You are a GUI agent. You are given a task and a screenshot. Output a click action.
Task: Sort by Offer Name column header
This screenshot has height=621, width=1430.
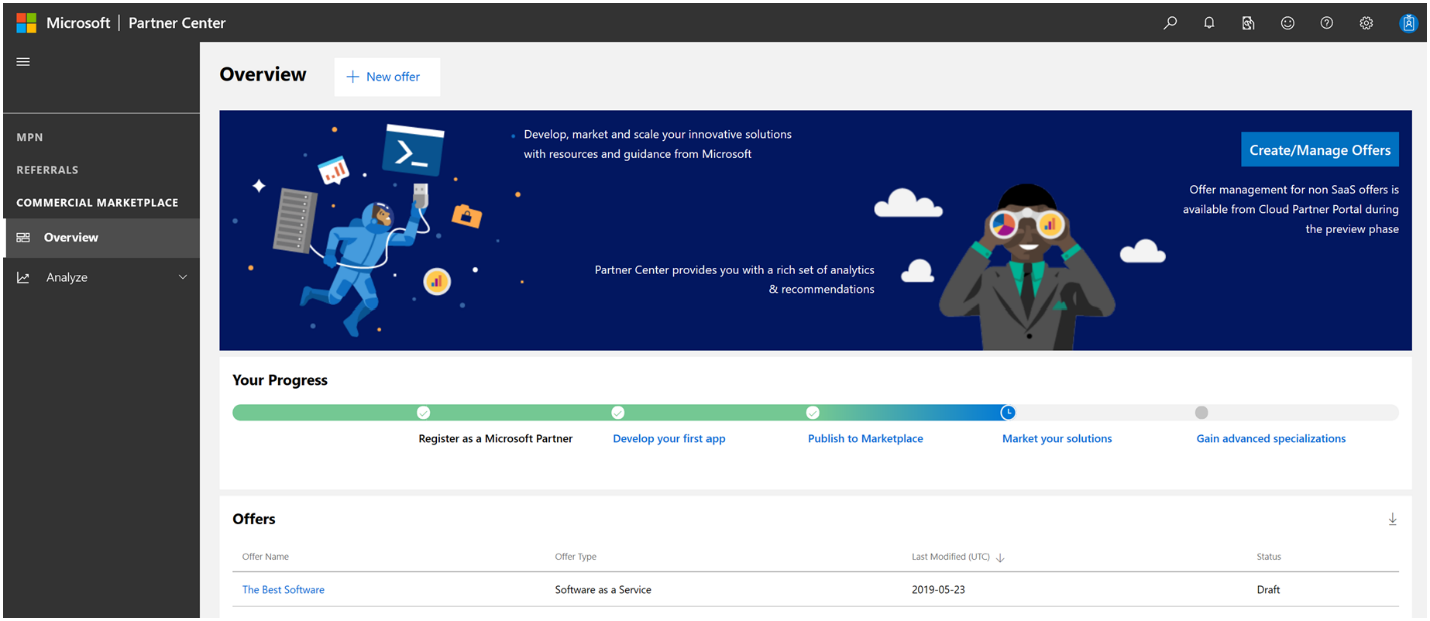pyautogui.click(x=265, y=557)
